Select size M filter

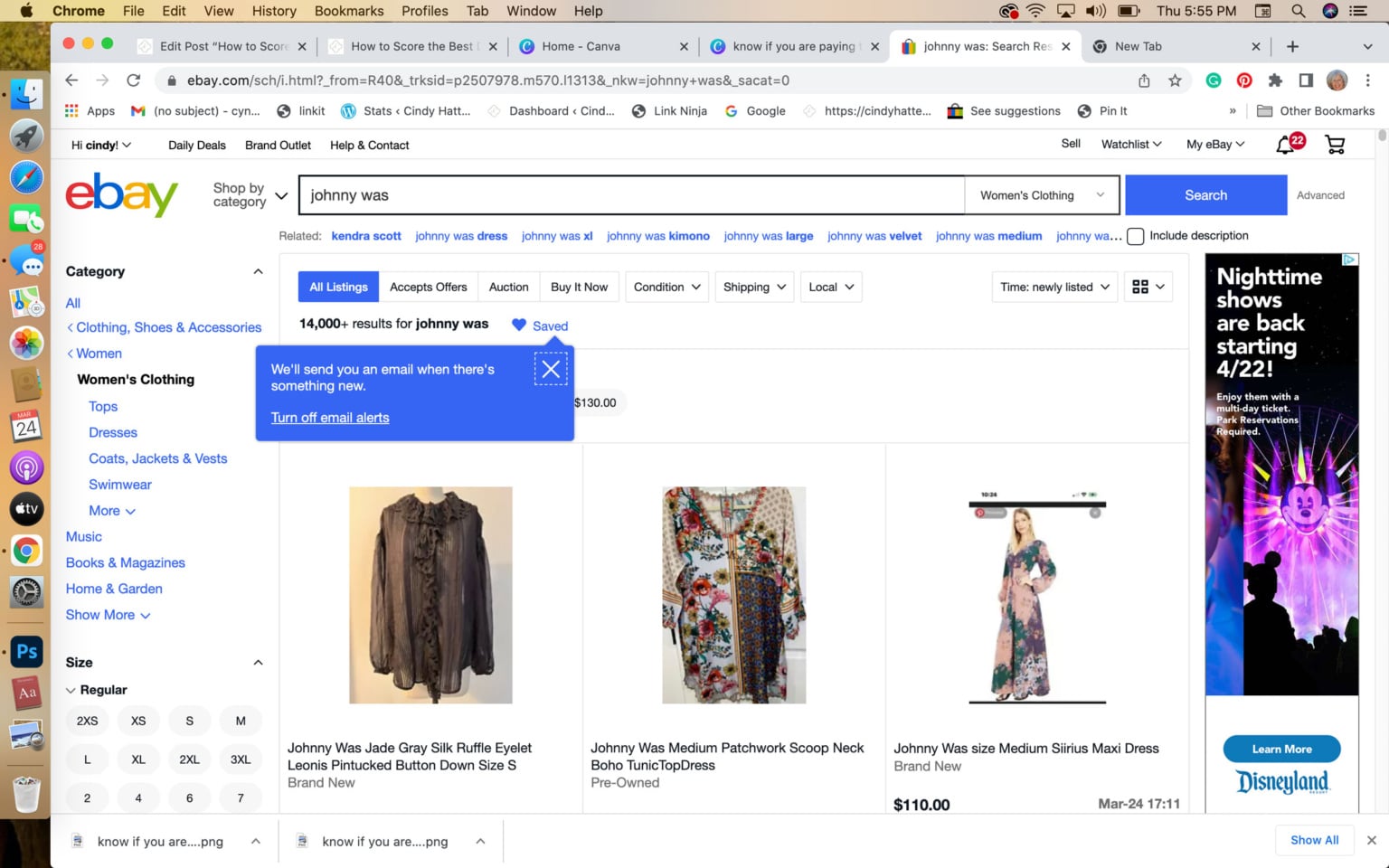coord(241,721)
